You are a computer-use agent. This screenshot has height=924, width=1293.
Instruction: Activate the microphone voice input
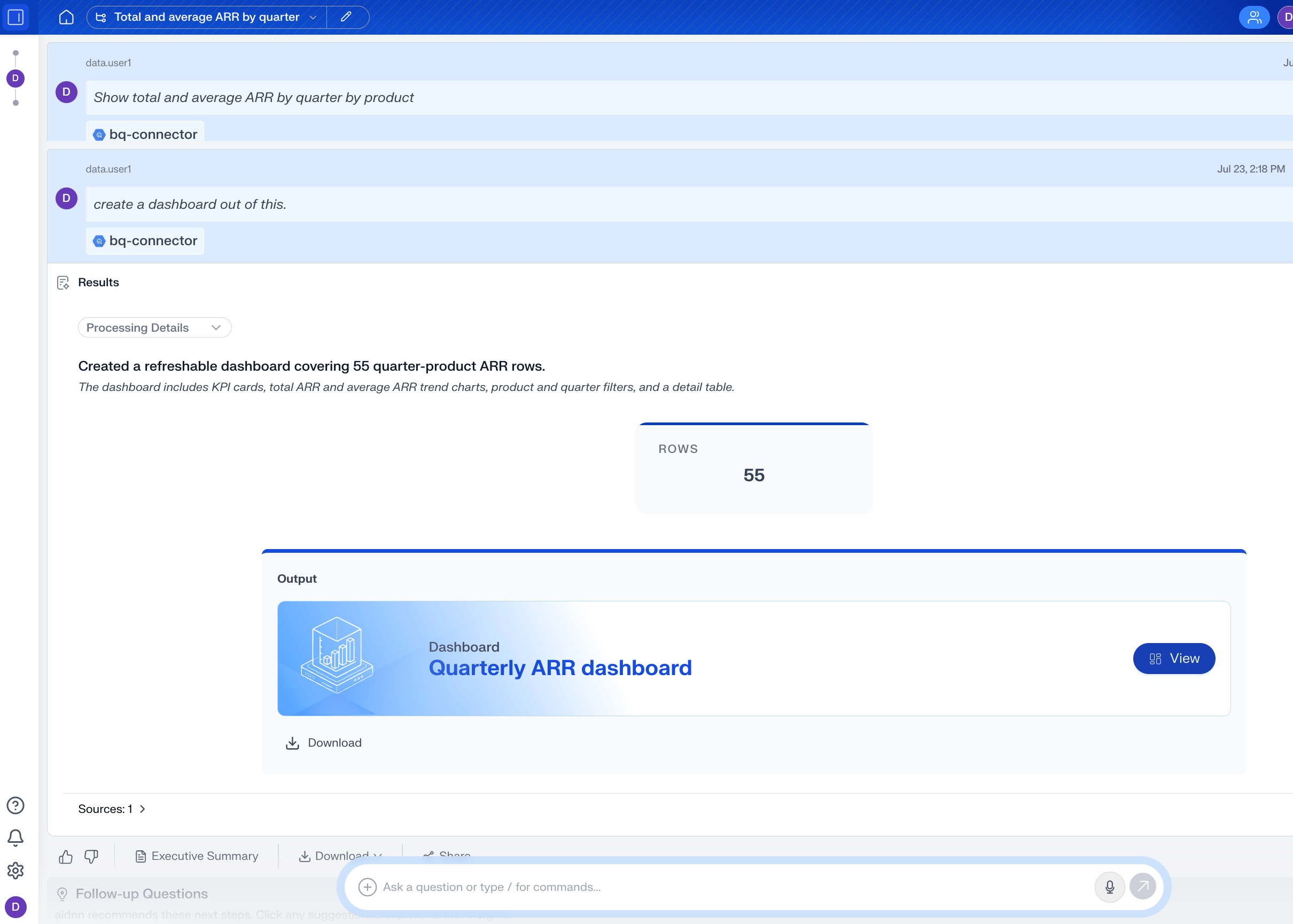click(x=1109, y=887)
